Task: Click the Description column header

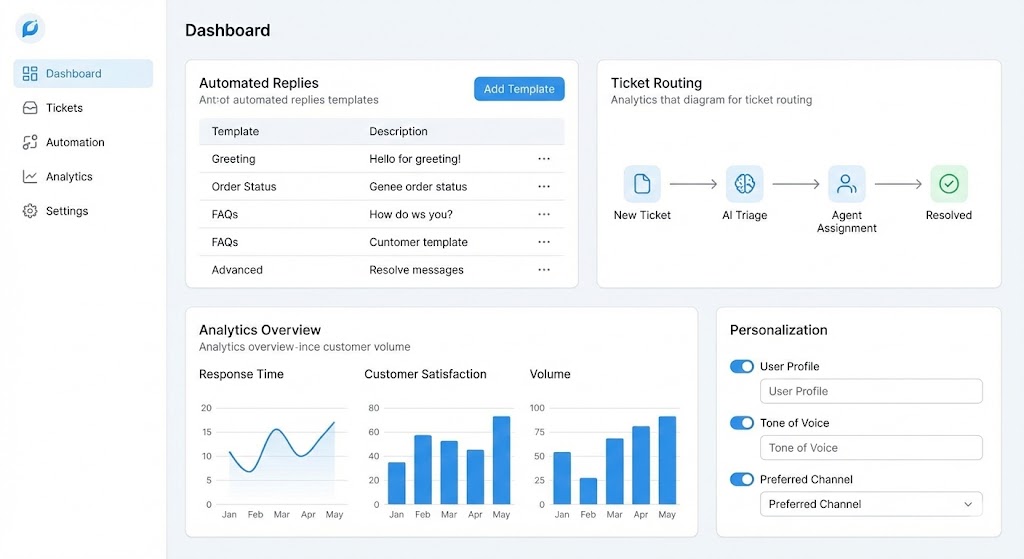Action: coord(398,131)
